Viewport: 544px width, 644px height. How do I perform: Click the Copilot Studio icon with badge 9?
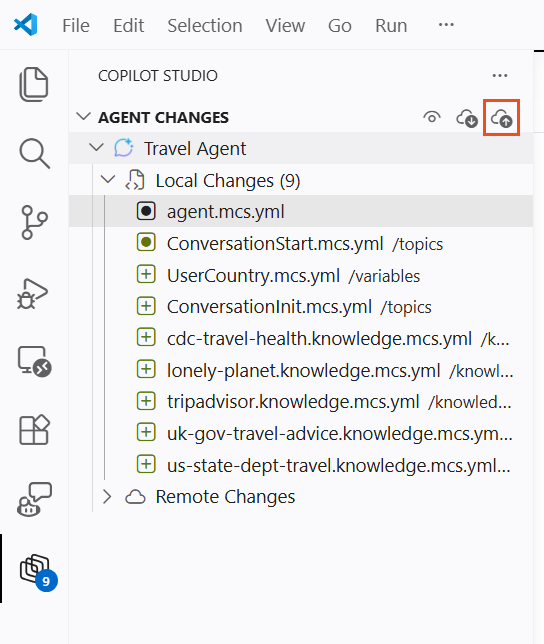coord(39,572)
